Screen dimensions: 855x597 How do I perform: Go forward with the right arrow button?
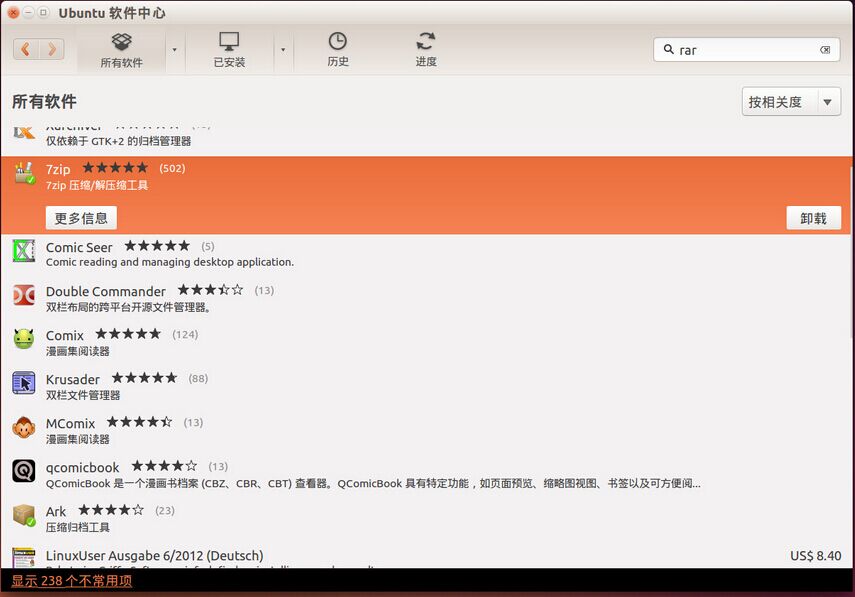(x=51, y=49)
